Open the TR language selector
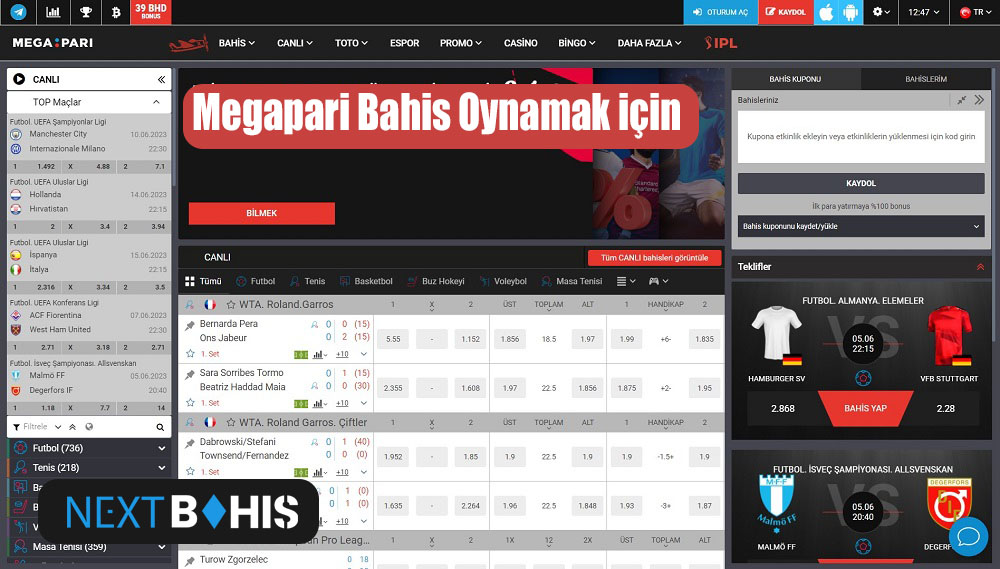Screen dimensions: 1000x569 [974, 12]
